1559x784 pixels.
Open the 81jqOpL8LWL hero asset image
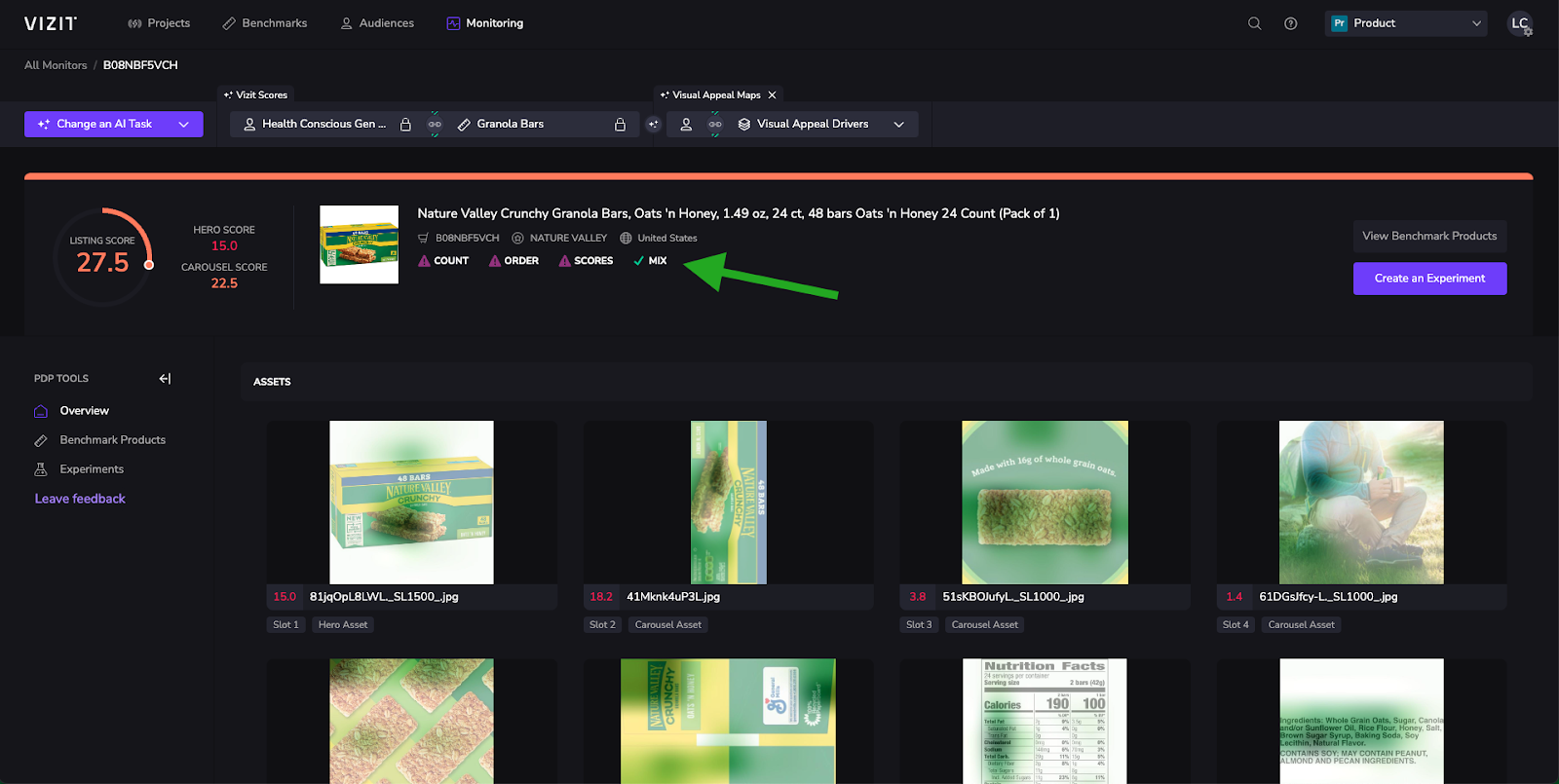click(x=411, y=503)
